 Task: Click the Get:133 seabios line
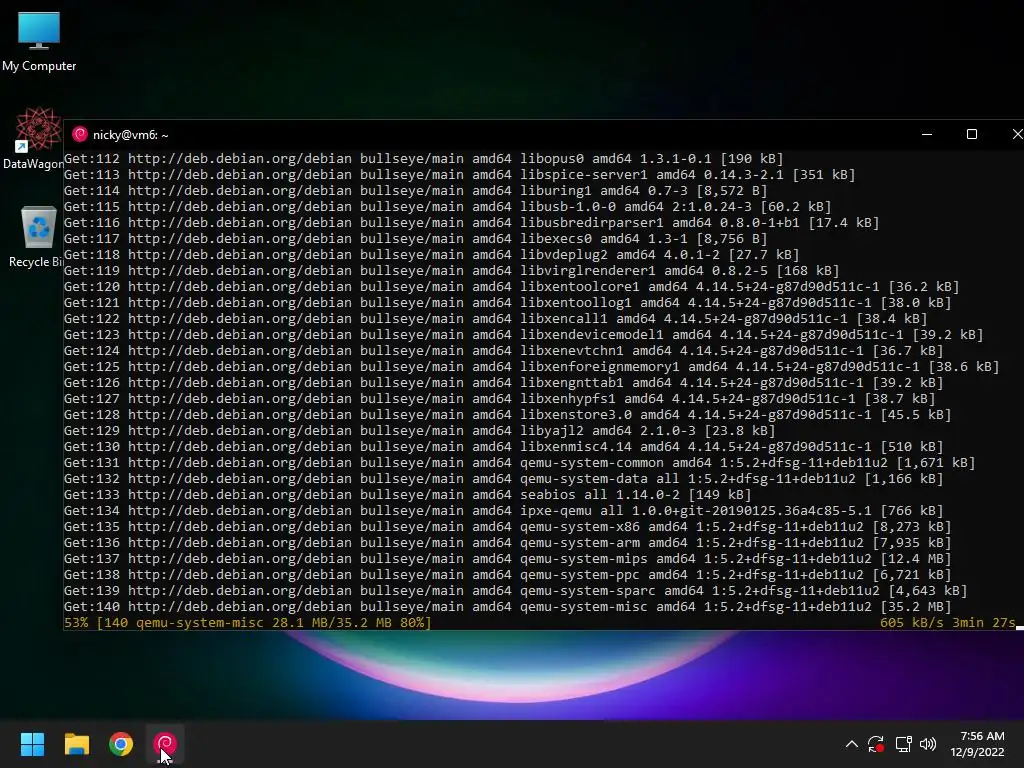[408, 494]
